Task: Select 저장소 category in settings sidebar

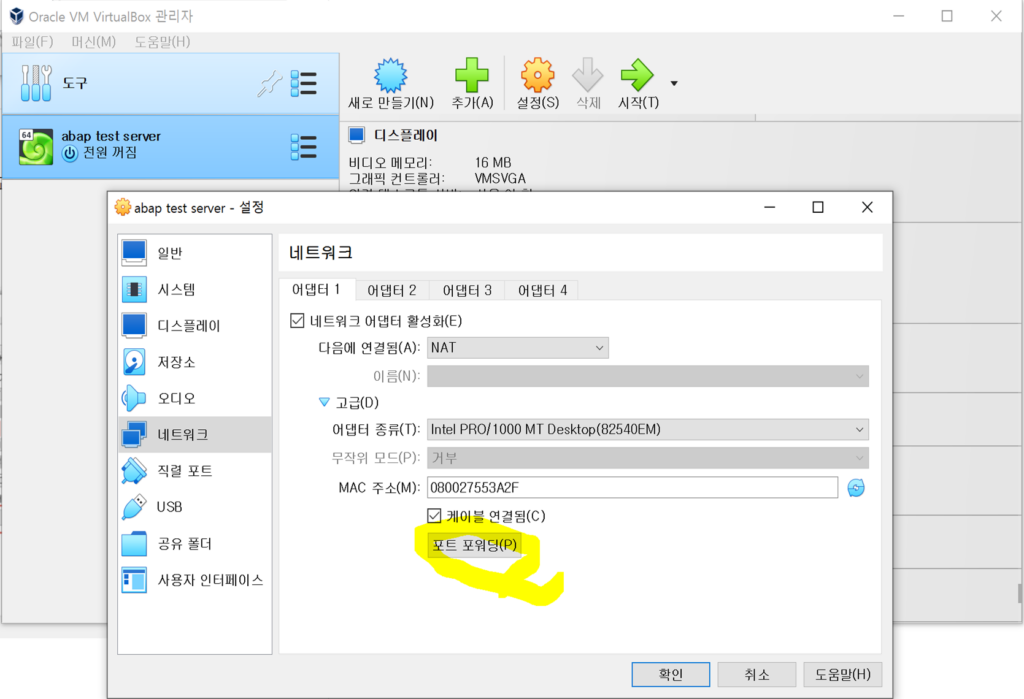Action: (195, 362)
